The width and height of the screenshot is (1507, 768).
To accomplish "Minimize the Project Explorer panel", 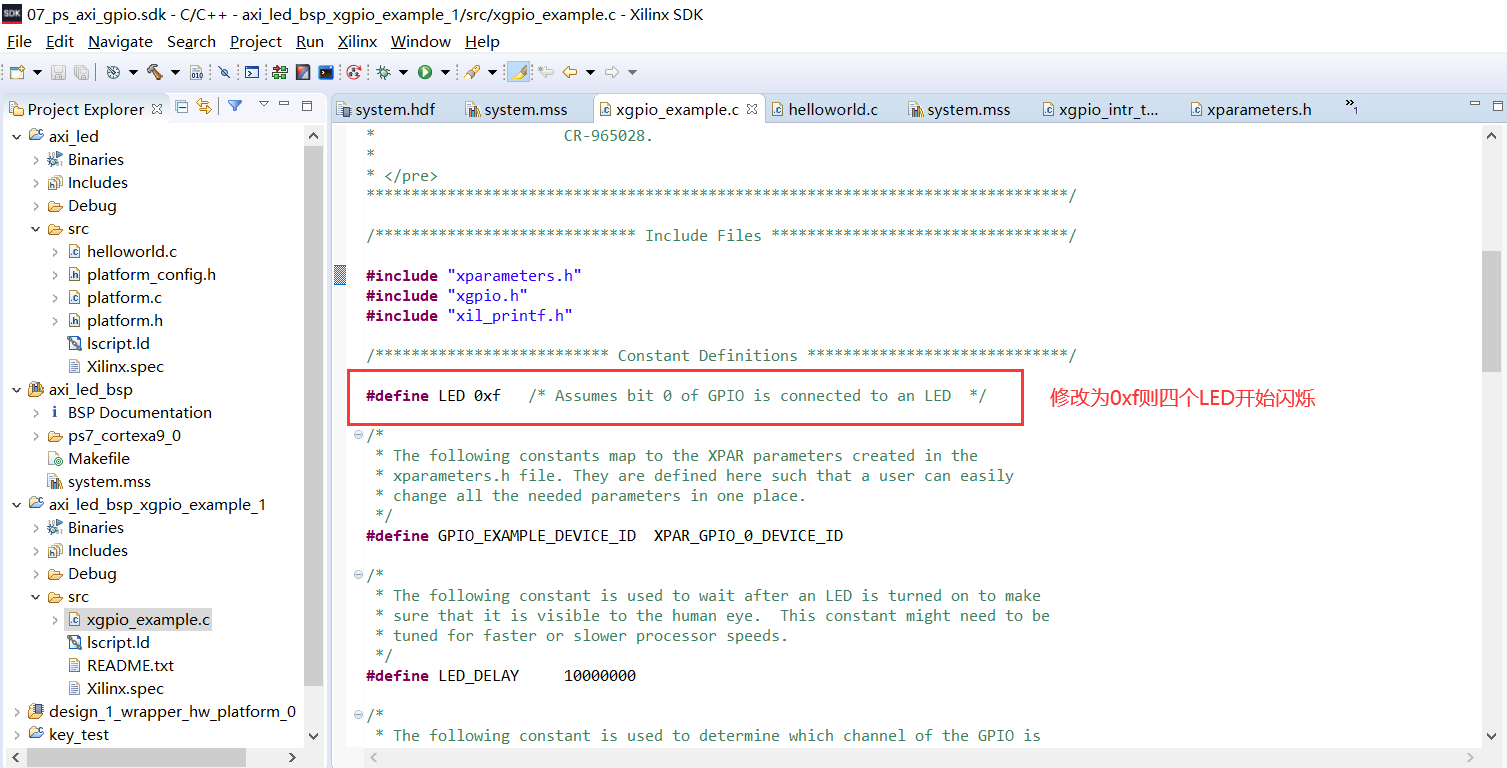I will tap(284, 104).
